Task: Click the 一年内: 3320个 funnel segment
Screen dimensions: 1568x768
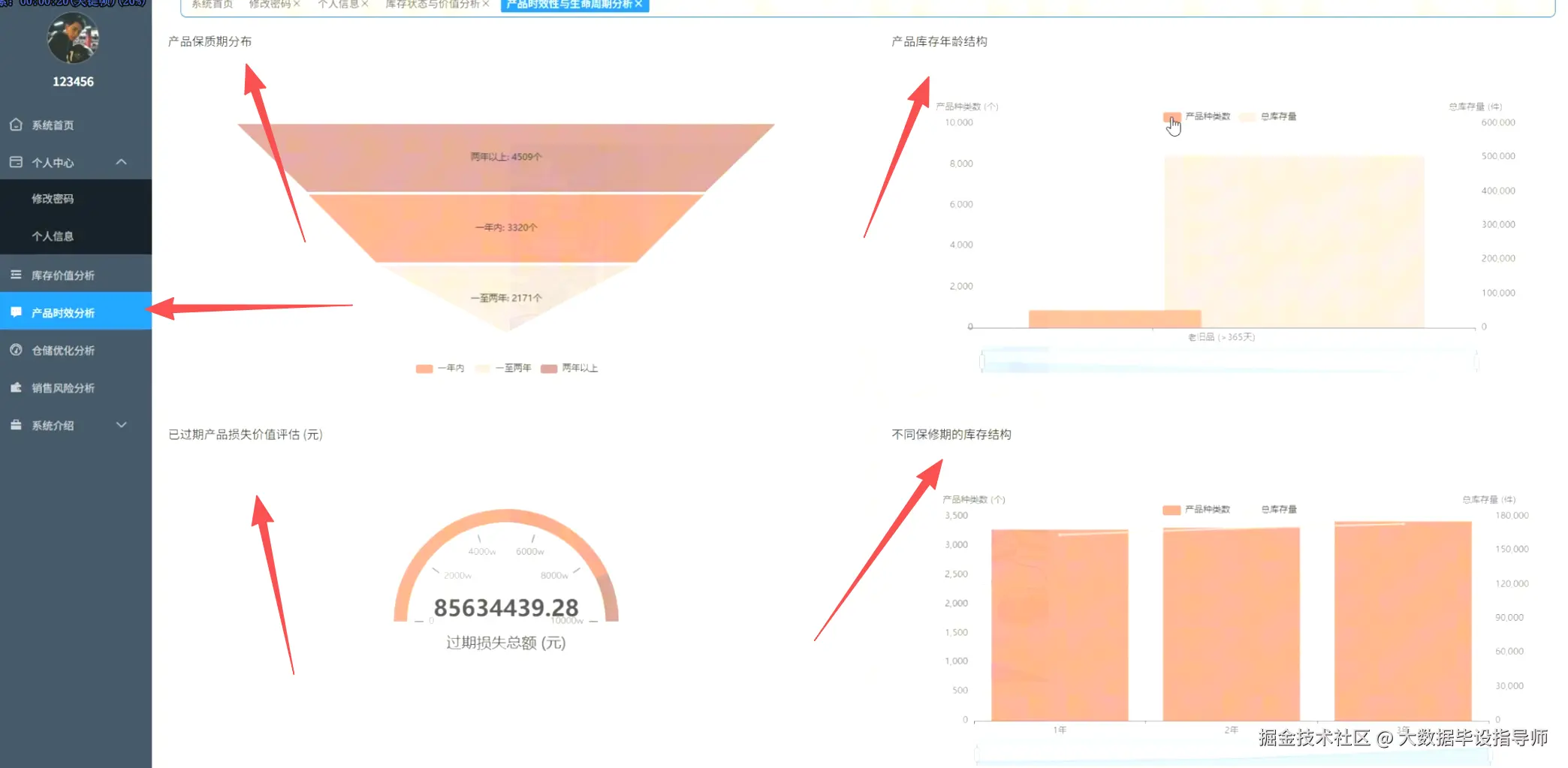Action: (505, 227)
